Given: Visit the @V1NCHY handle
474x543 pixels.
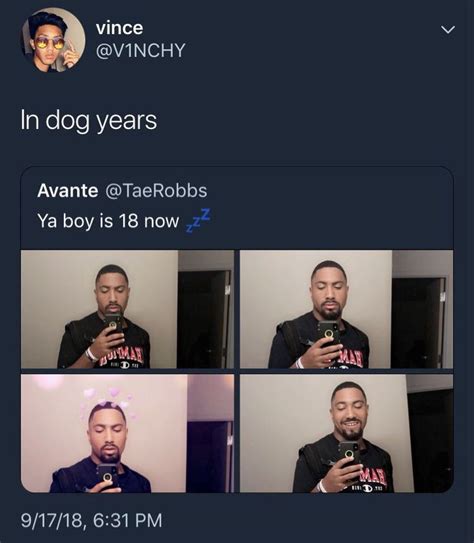Looking at the screenshot, I should [x=140, y=50].
